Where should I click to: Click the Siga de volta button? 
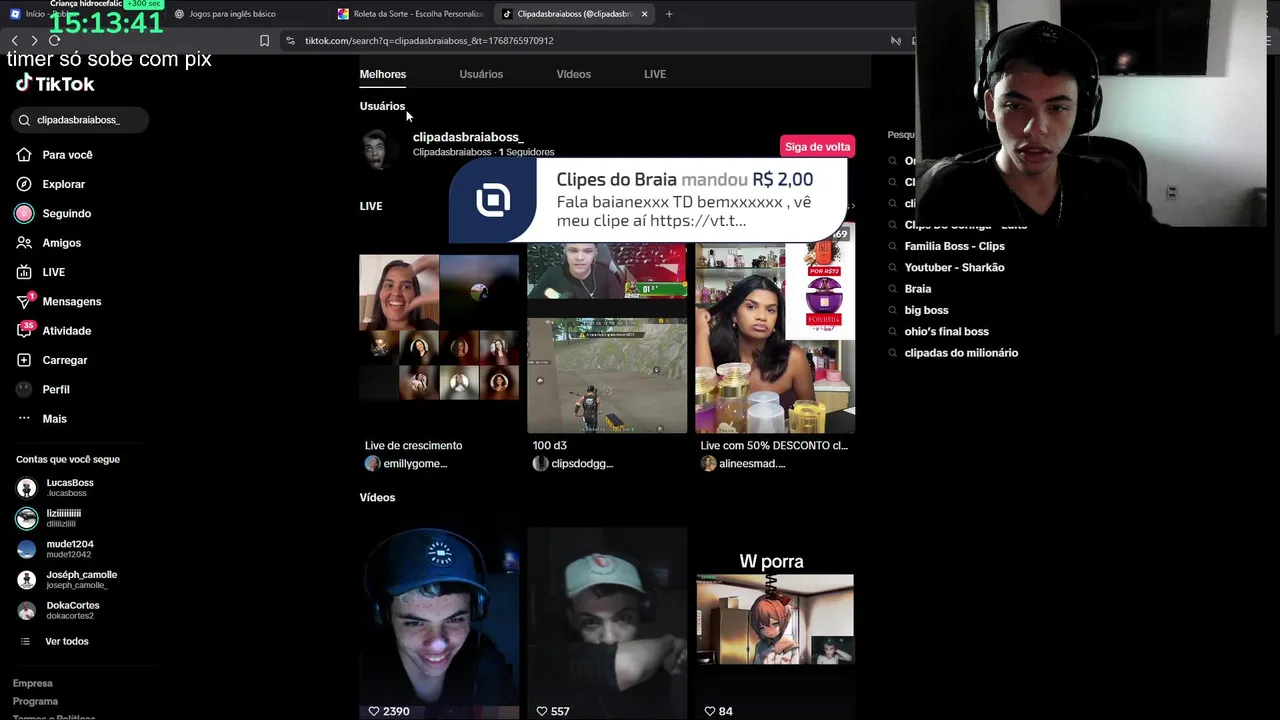tap(817, 147)
